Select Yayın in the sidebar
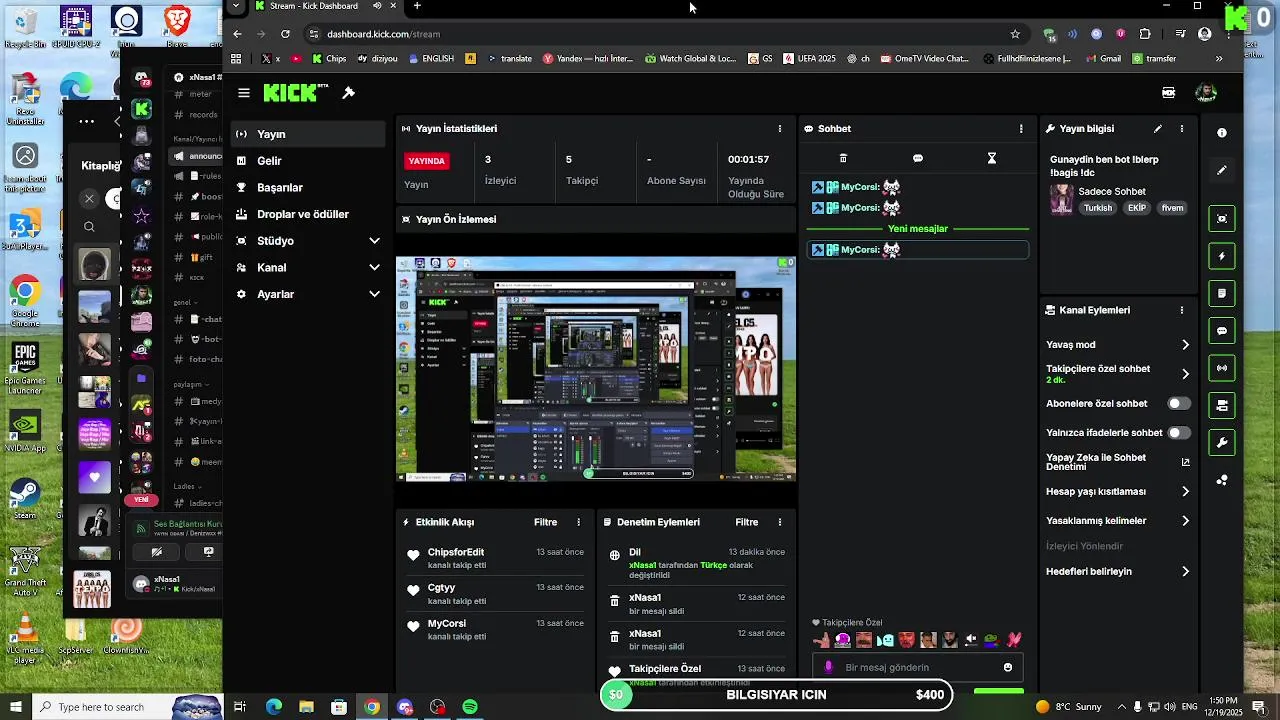1280x720 pixels. (308, 134)
